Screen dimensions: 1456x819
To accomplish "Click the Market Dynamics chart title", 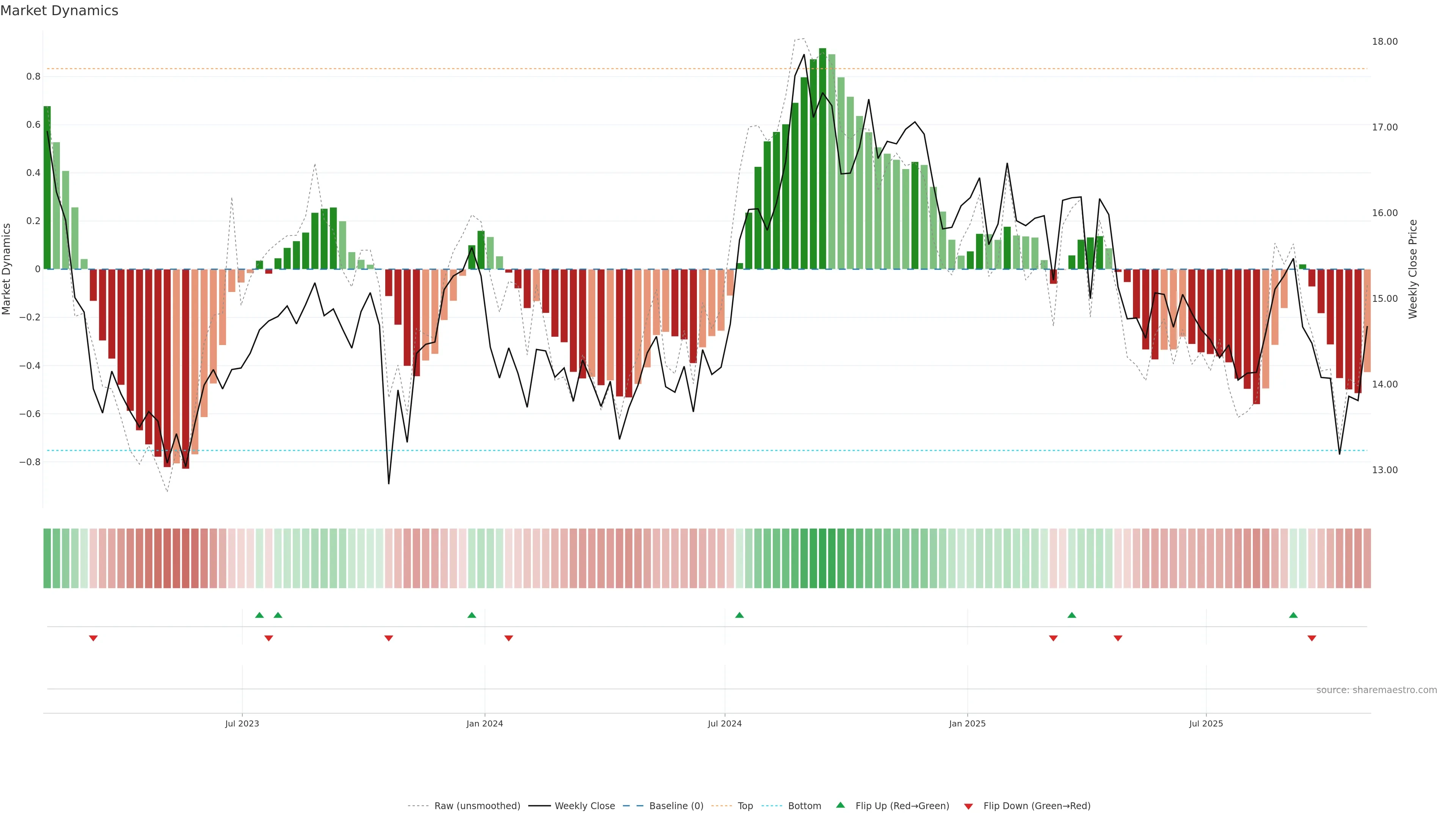I will (x=60, y=11).
